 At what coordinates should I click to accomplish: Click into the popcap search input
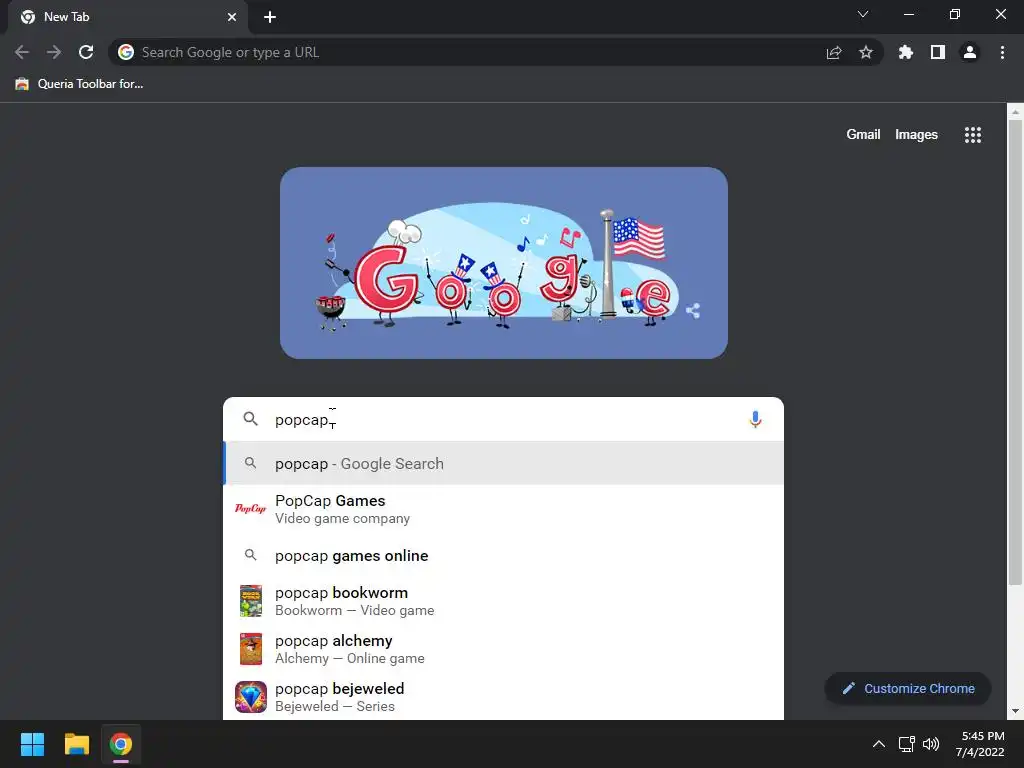(x=503, y=419)
